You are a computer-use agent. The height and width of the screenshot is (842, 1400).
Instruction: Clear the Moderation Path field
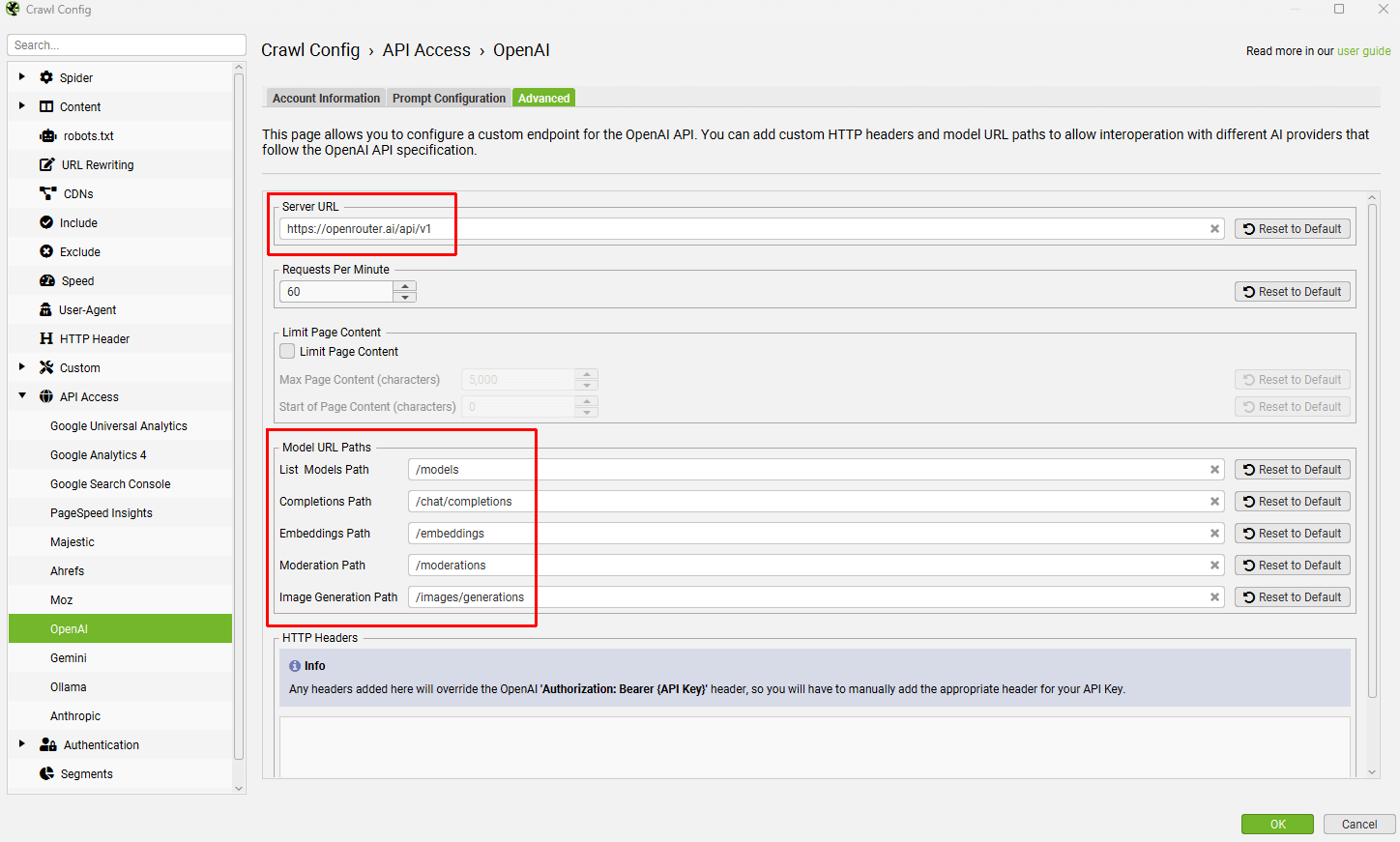click(1214, 566)
